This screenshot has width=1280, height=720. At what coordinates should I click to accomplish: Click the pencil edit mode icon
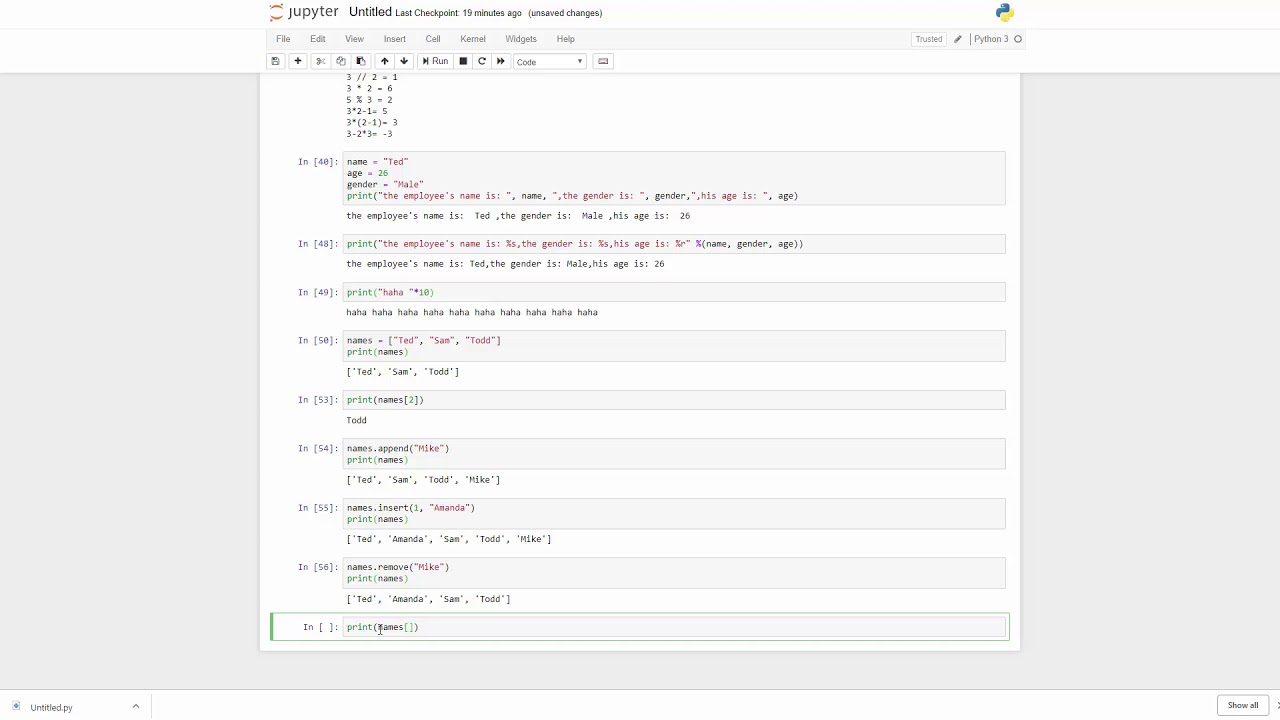coord(957,39)
